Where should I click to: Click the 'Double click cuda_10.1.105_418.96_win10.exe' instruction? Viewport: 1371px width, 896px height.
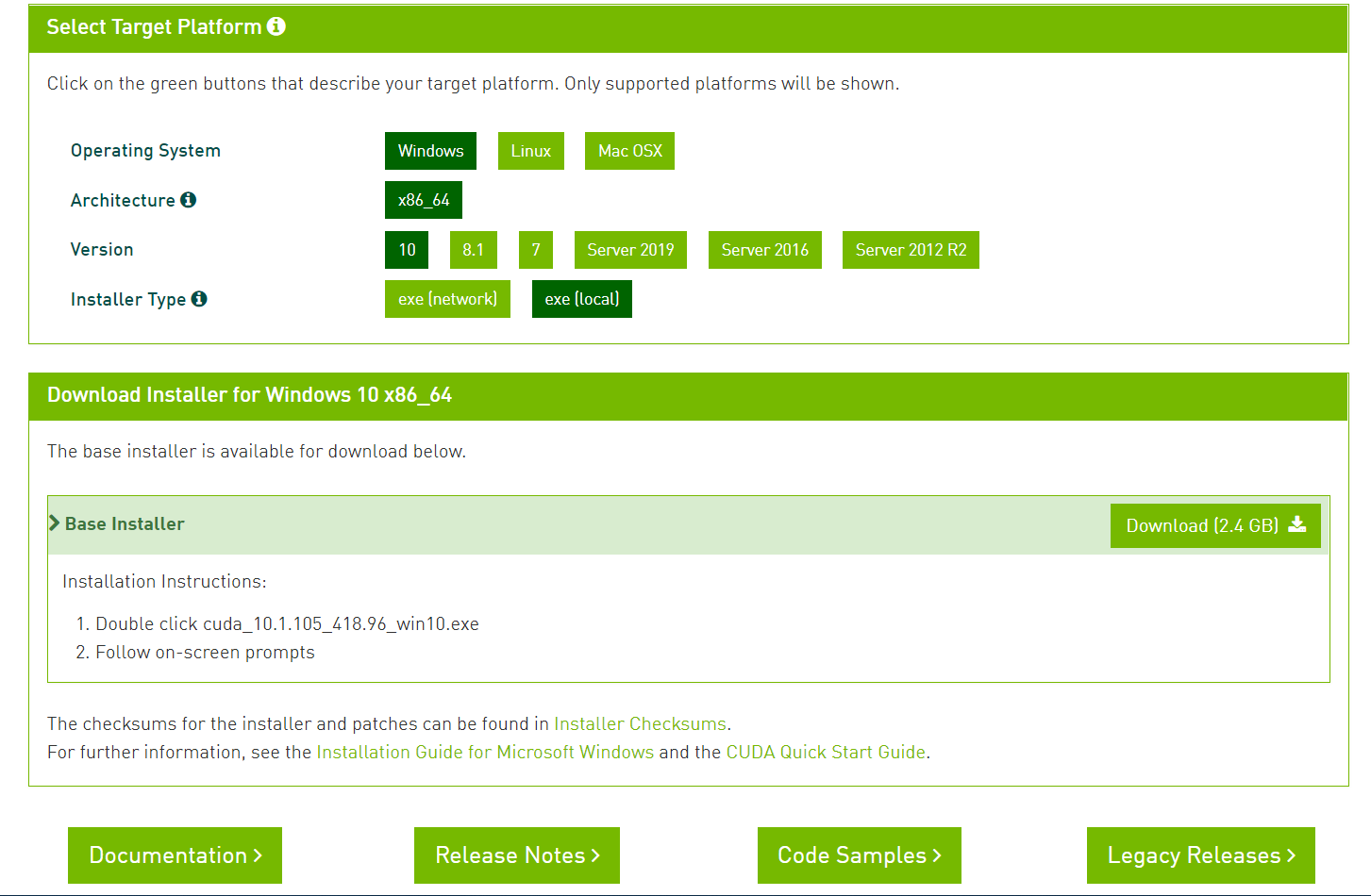(287, 623)
